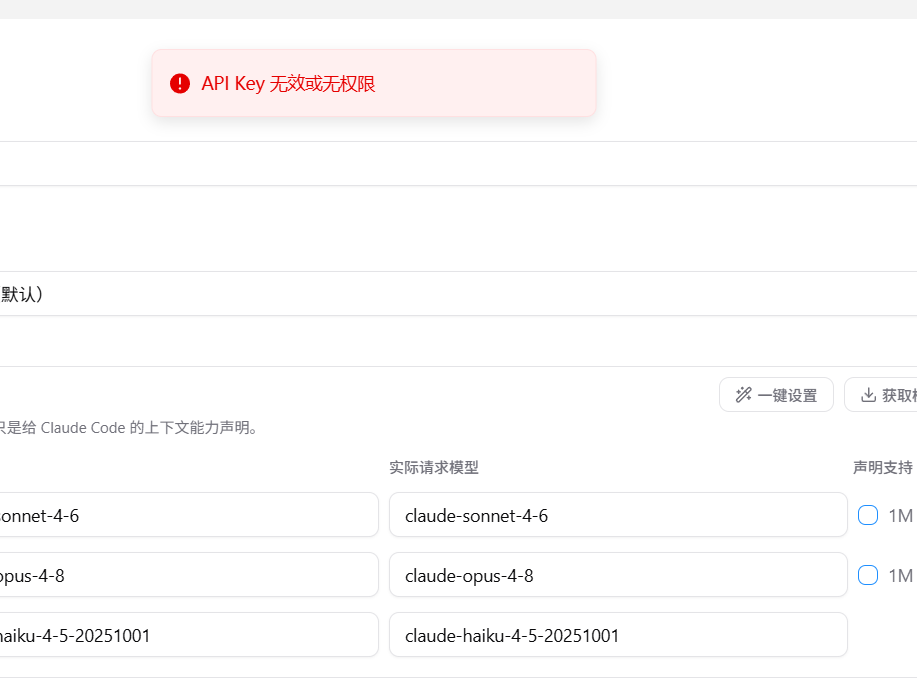The height and width of the screenshot is (691, 917).
Task: Click the API Key 无效或无权限 error text
Action: click(288, 84)
